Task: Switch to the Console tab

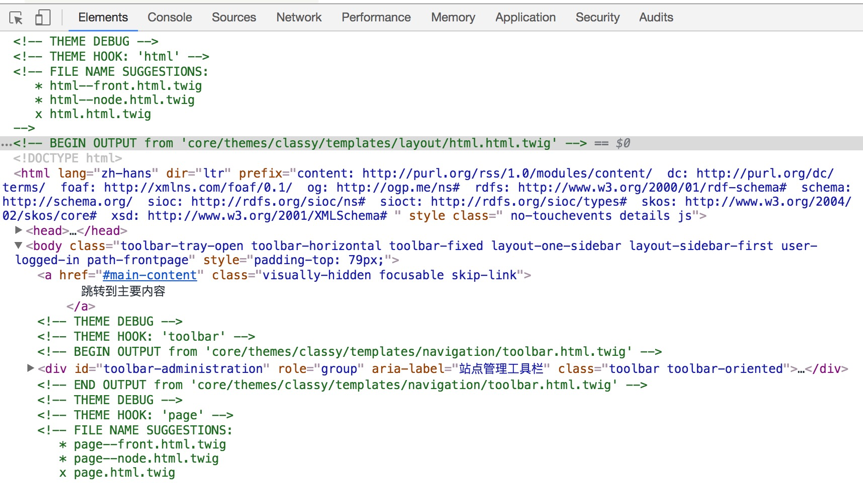Action: click(x=170, y=17)
